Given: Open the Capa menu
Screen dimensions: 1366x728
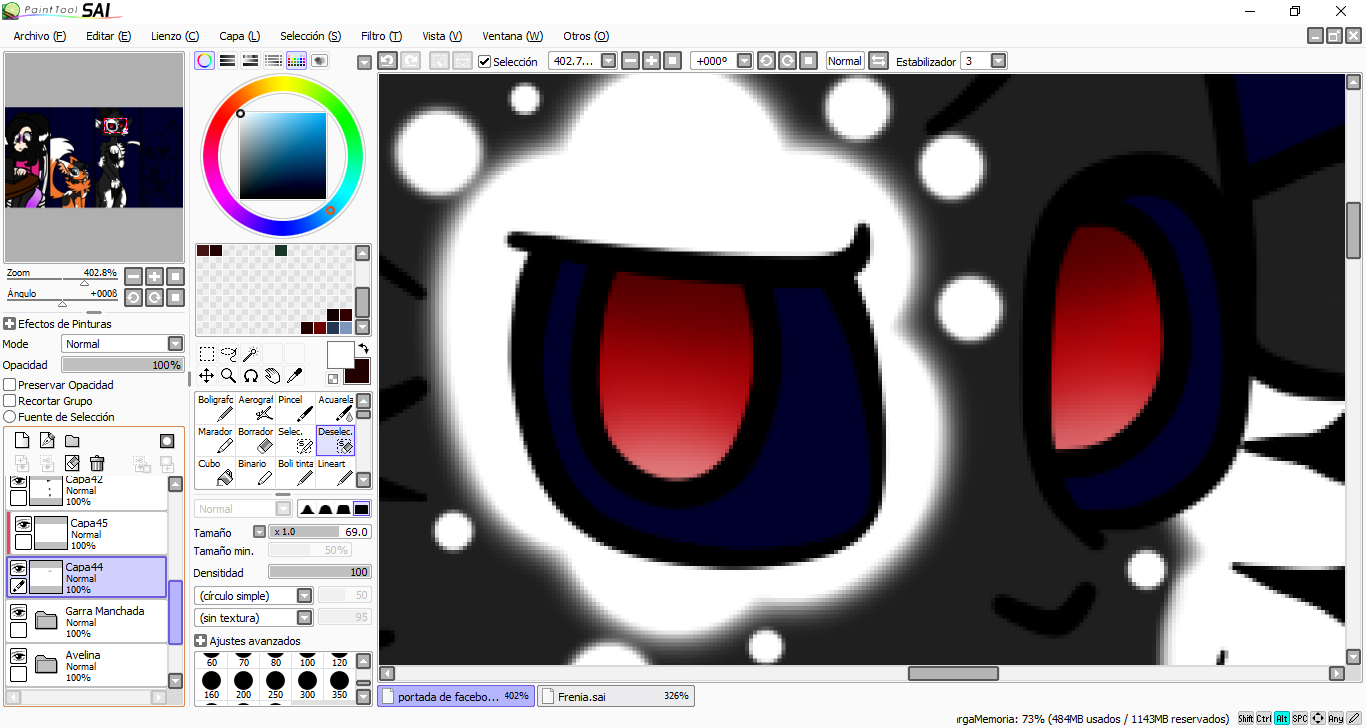Looking at the screenshot, I should point(240,36).
